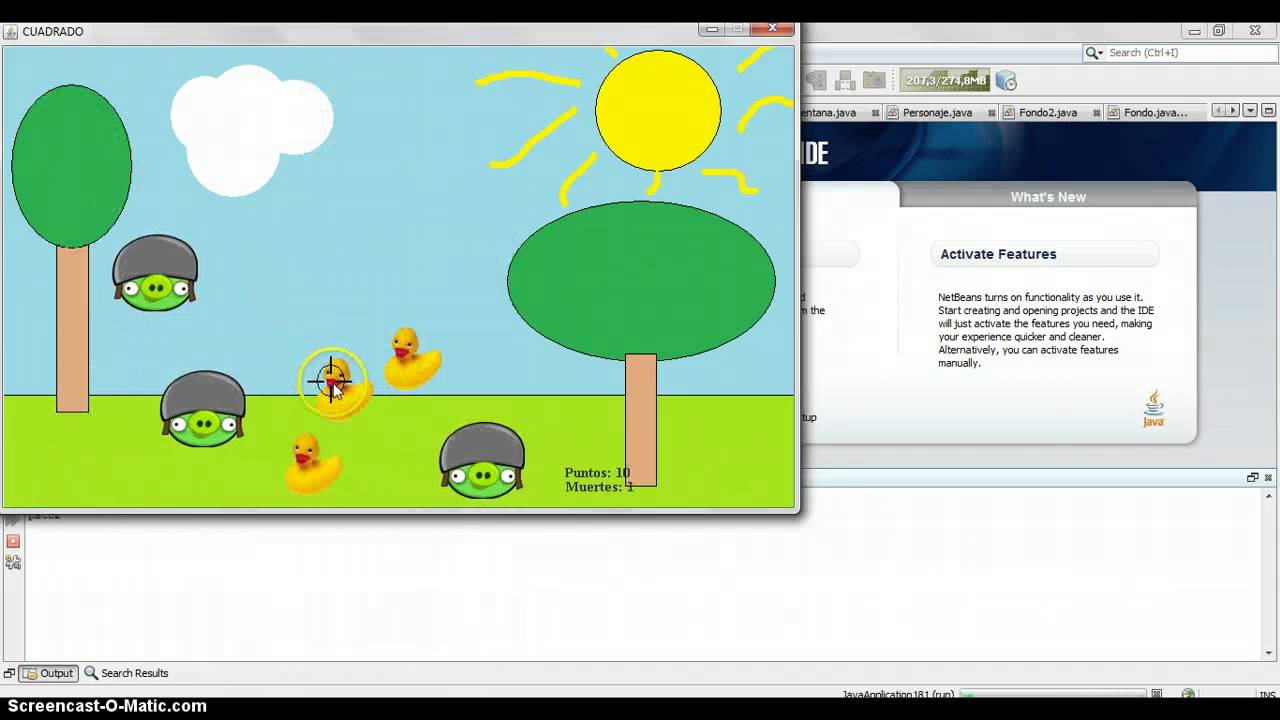Screen dimensions: 1280x720
Task: Switch to the Personaje.java tab
Action: [x=937, y=113]
